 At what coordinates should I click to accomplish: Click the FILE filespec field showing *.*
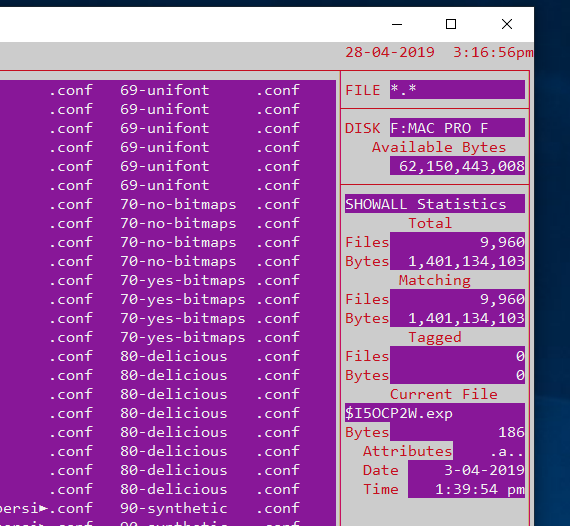click(x=457, y=89)
